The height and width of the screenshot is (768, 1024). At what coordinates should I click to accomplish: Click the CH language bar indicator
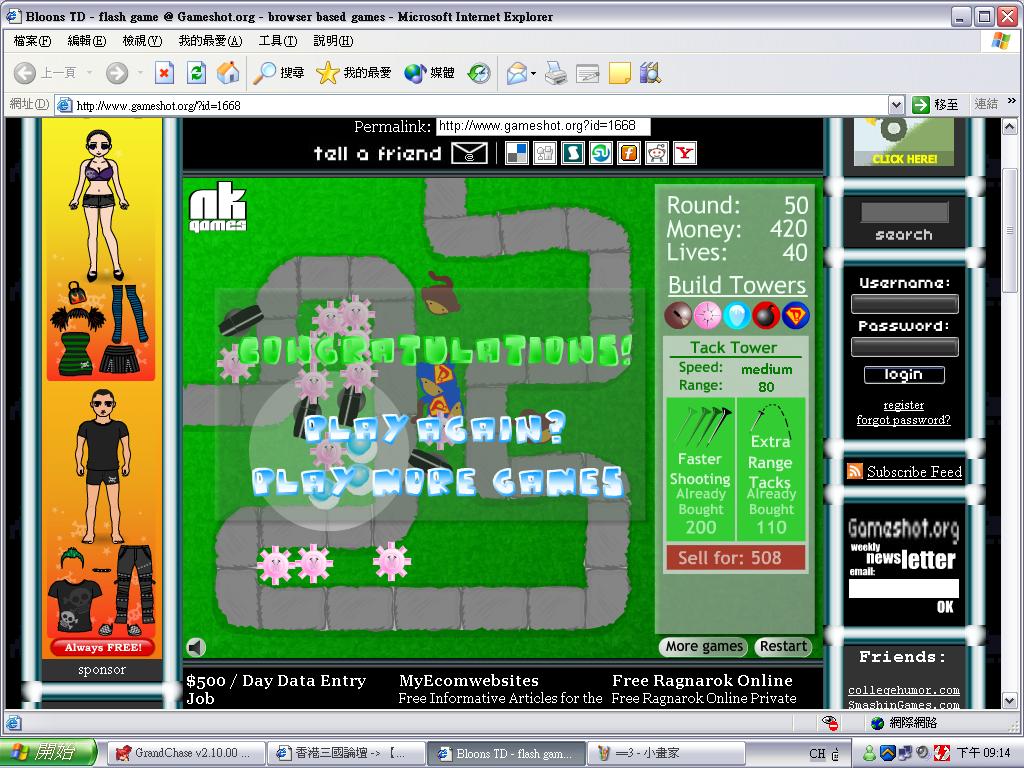tap(817, 753)
